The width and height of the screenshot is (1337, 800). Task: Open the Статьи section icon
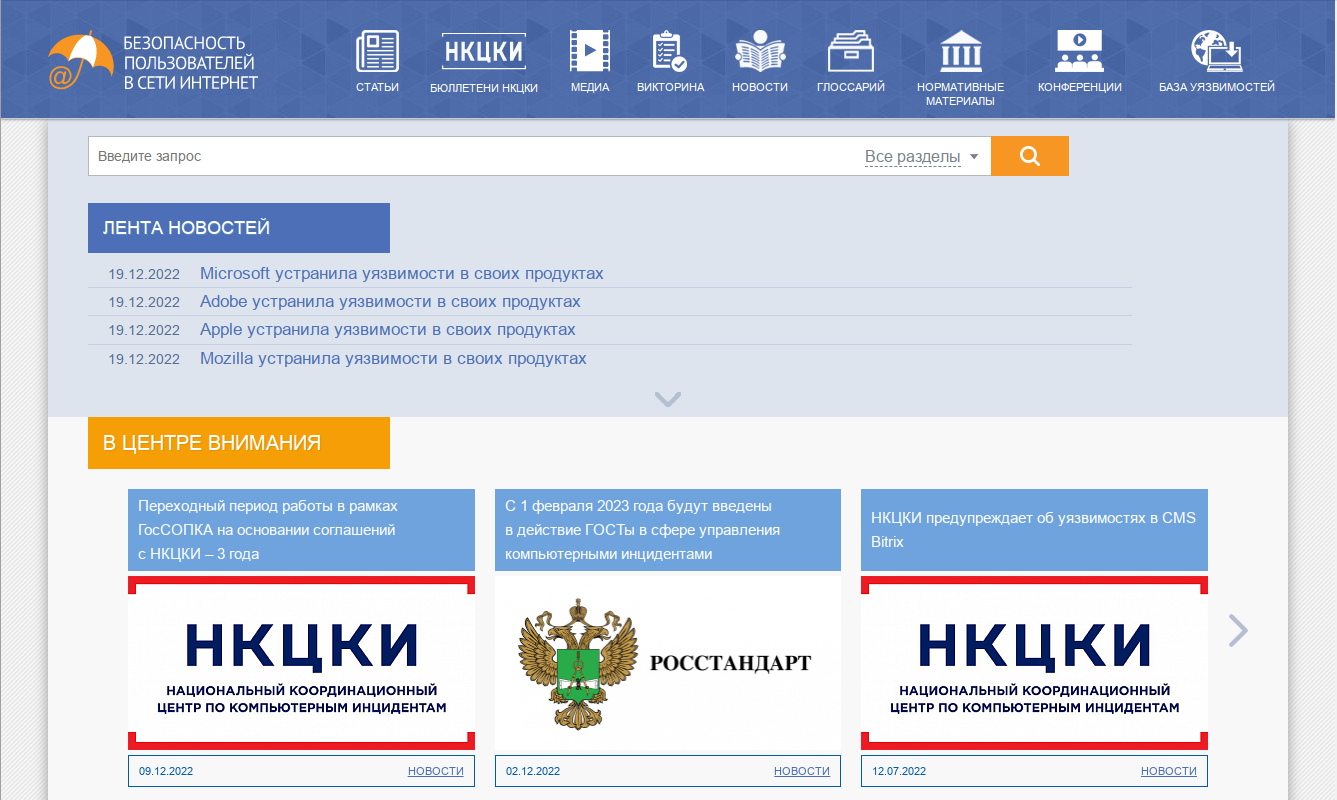click(377, 51)
